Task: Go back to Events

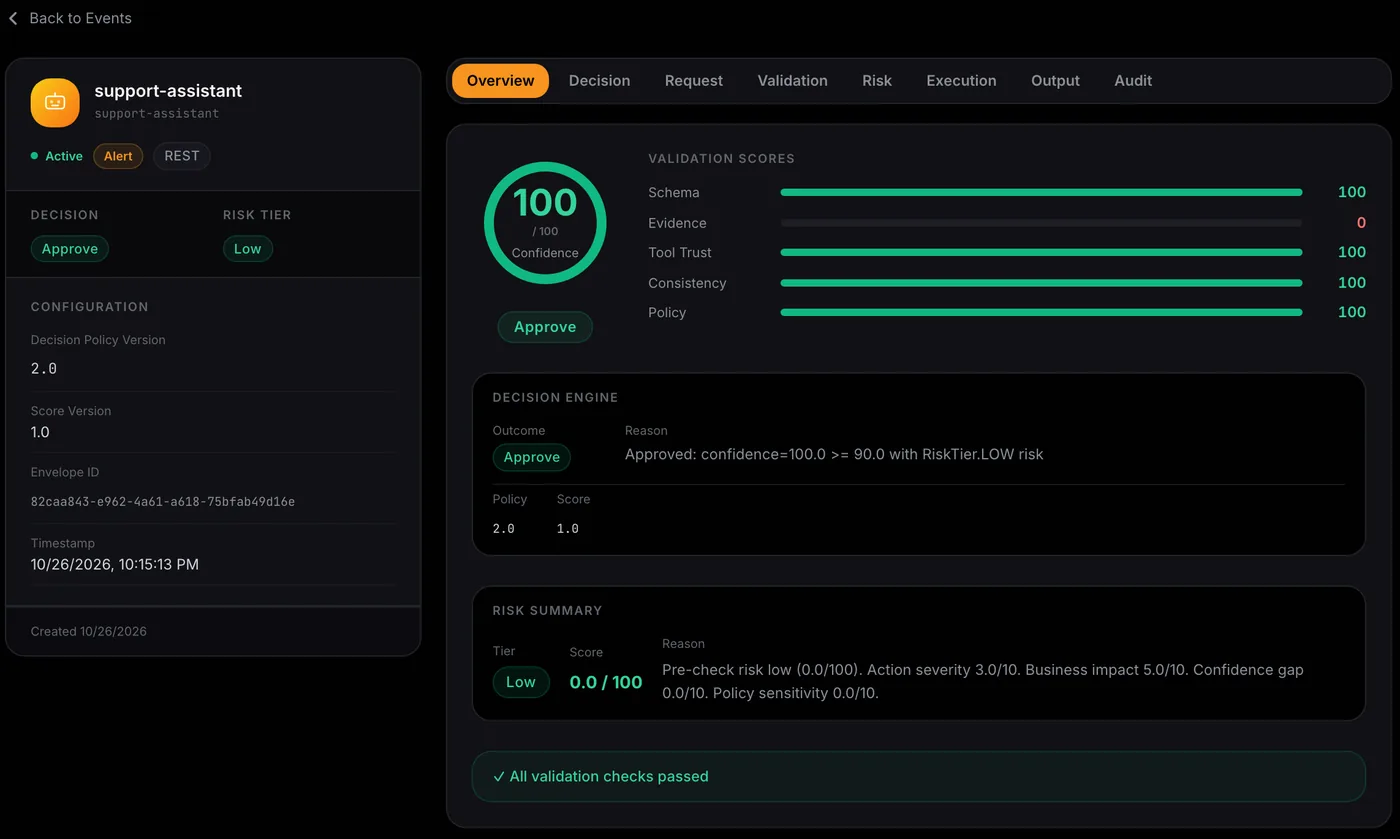Action: tap(70, 18)
